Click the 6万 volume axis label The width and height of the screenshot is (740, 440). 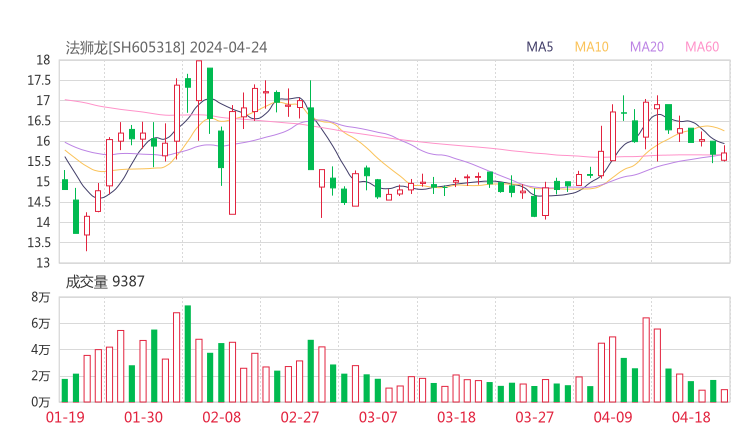[x=41, y=324]
